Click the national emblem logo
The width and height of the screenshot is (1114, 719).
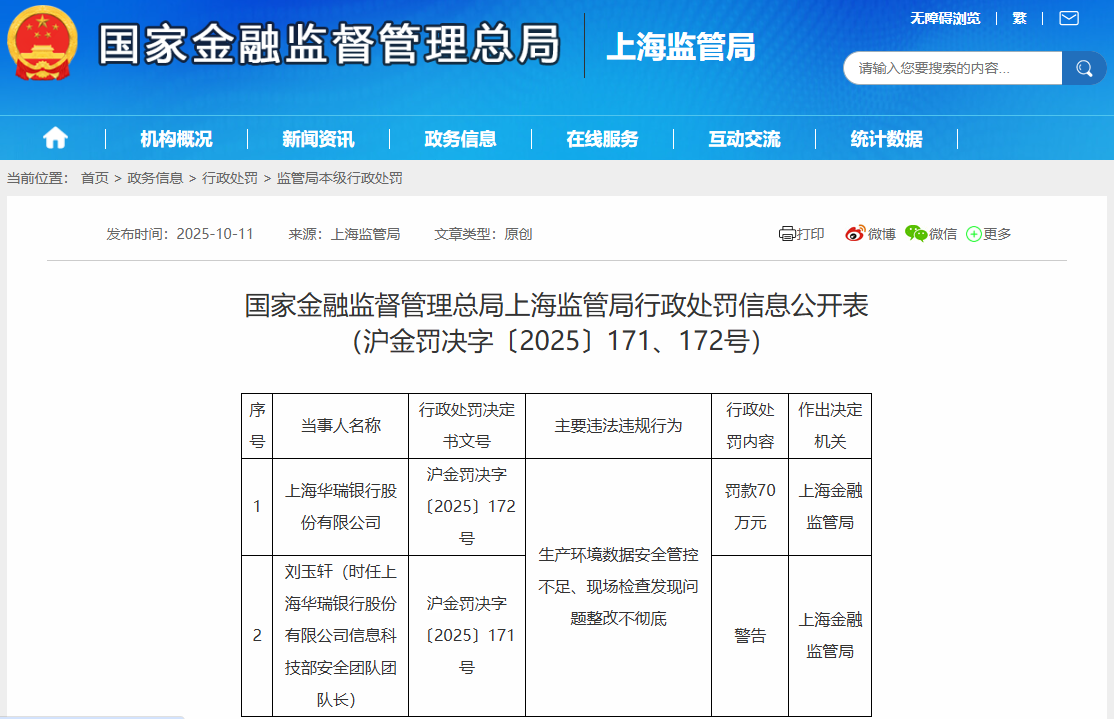click(42, 43)
